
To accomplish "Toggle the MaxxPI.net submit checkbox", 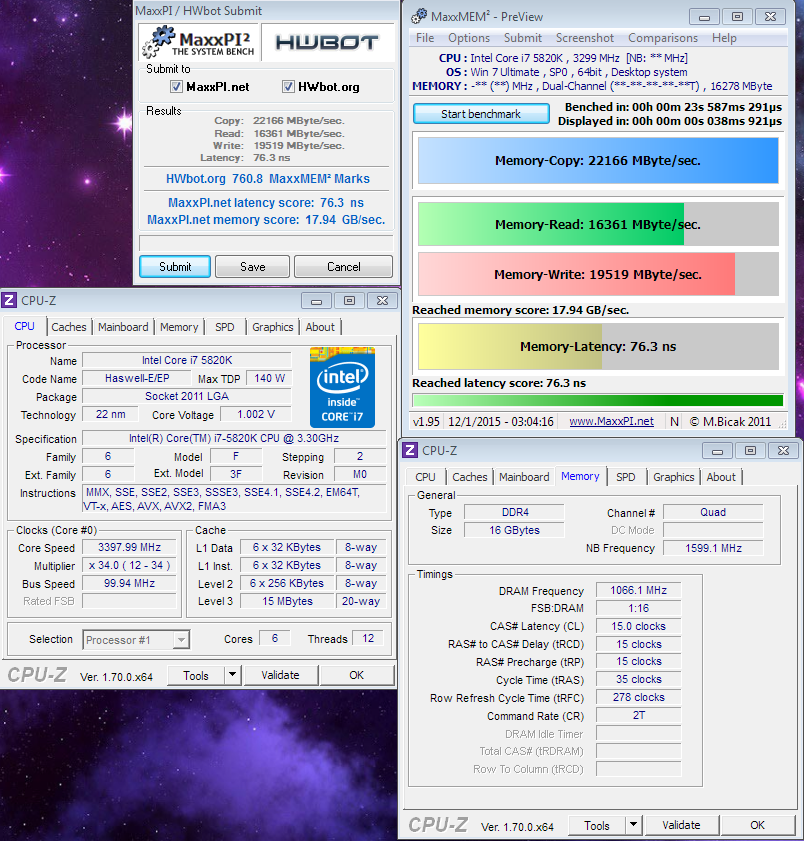I will point(176,86).
